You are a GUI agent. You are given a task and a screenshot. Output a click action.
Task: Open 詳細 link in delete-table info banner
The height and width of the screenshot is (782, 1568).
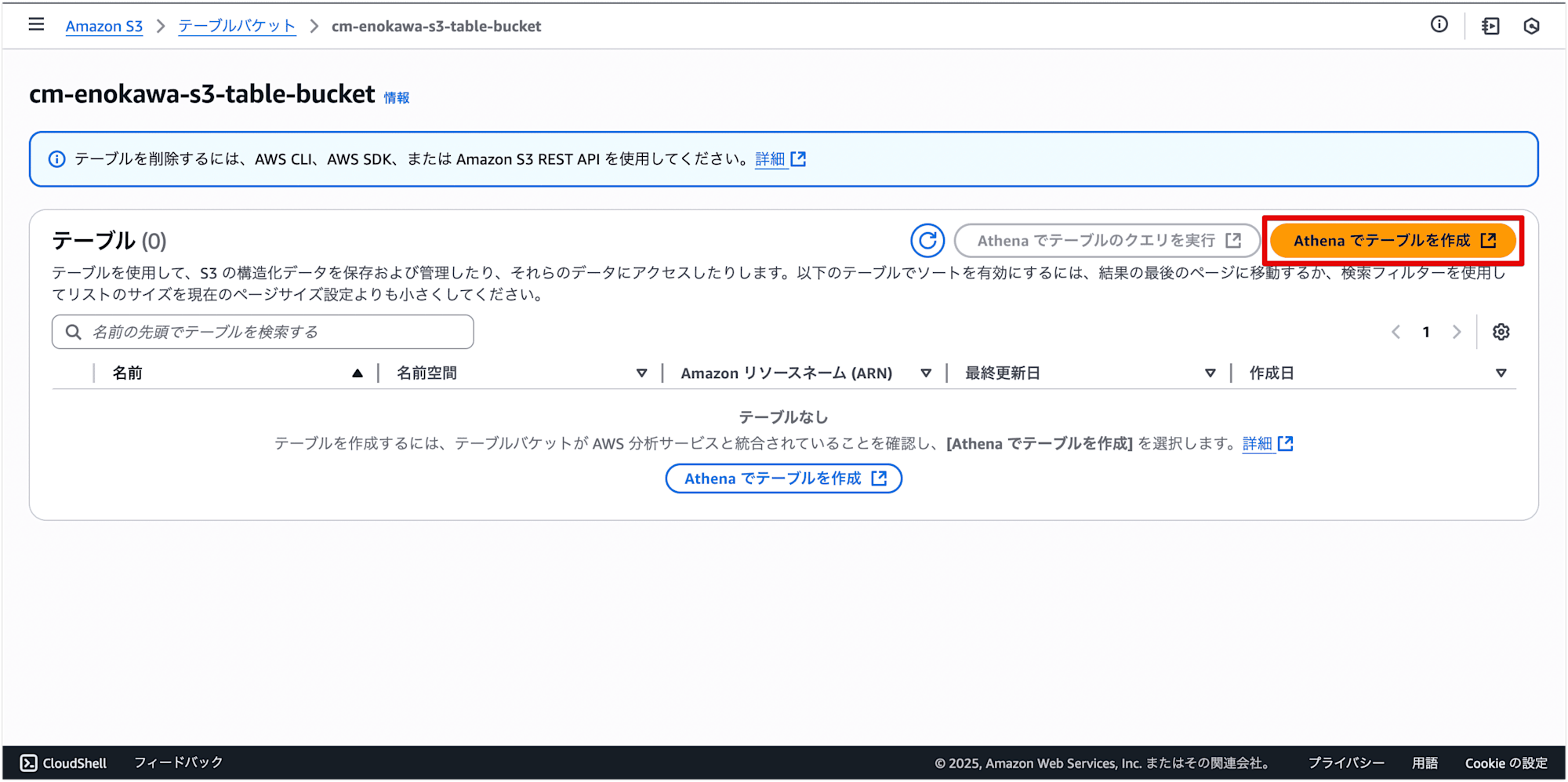[780, 159]
